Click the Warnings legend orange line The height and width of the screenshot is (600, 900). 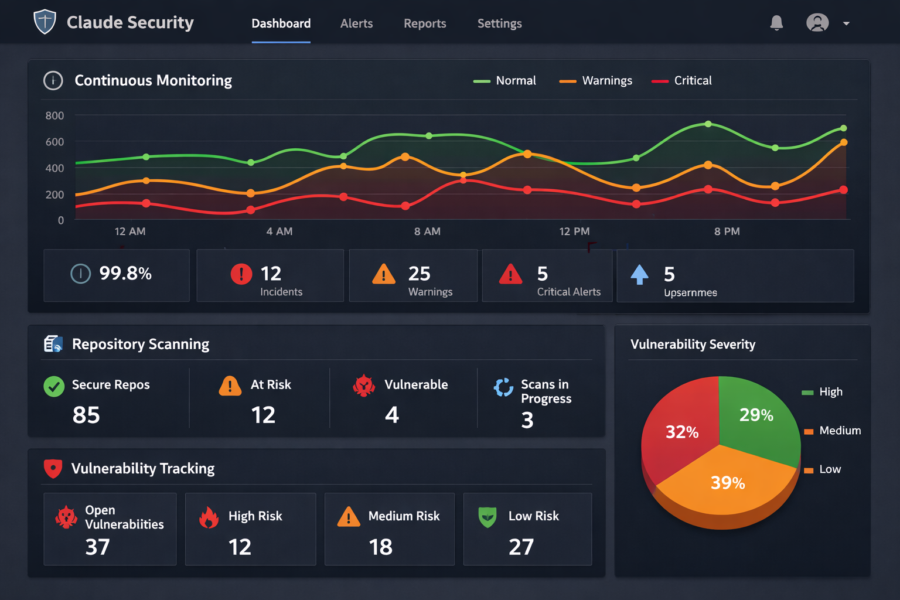point(568,81)
